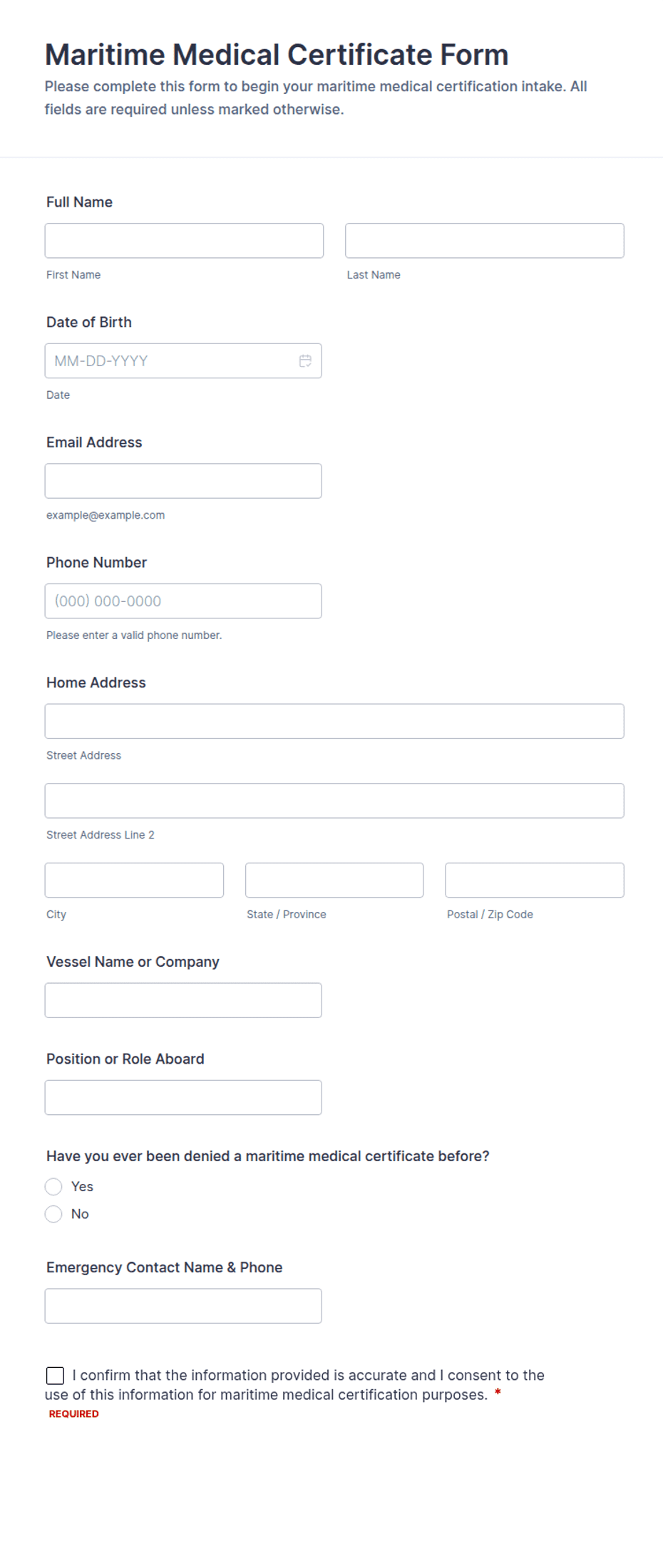
Task: Click the Position or Role Aboard field
Action: coord(183,1098)
